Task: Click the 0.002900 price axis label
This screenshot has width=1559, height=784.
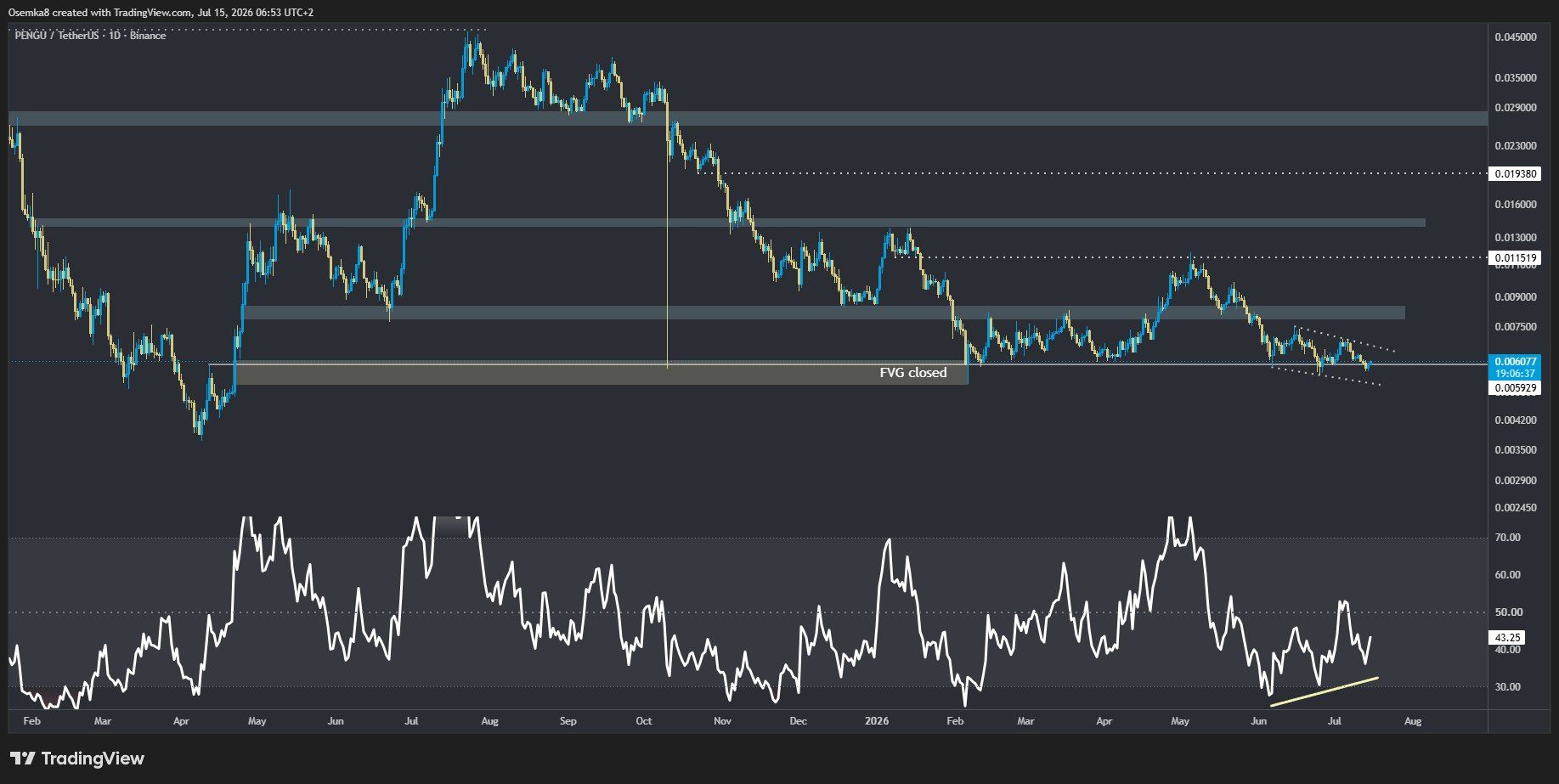Action: click(1515, 481)
